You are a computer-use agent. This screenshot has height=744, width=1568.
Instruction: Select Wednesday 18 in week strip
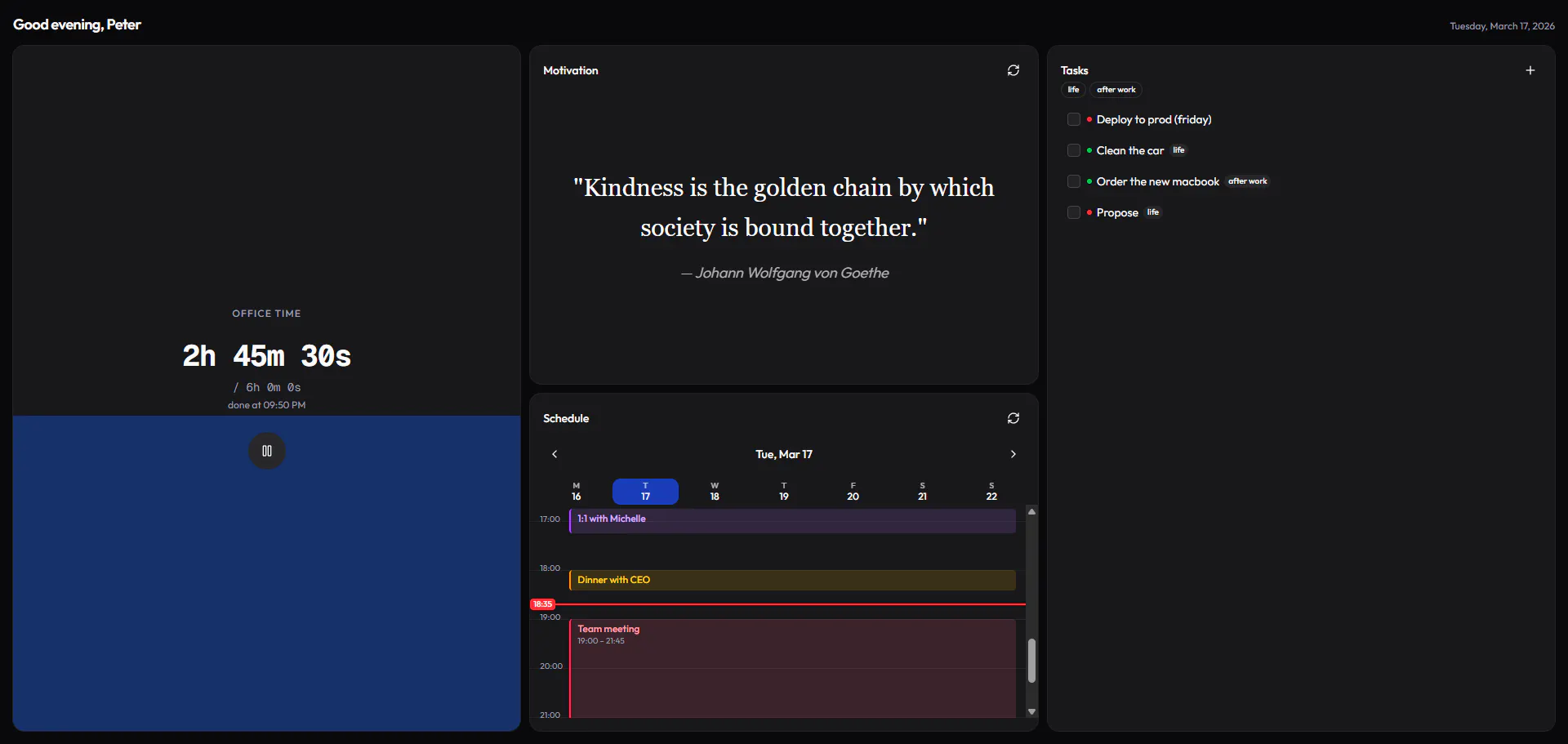tap(715, 492)
